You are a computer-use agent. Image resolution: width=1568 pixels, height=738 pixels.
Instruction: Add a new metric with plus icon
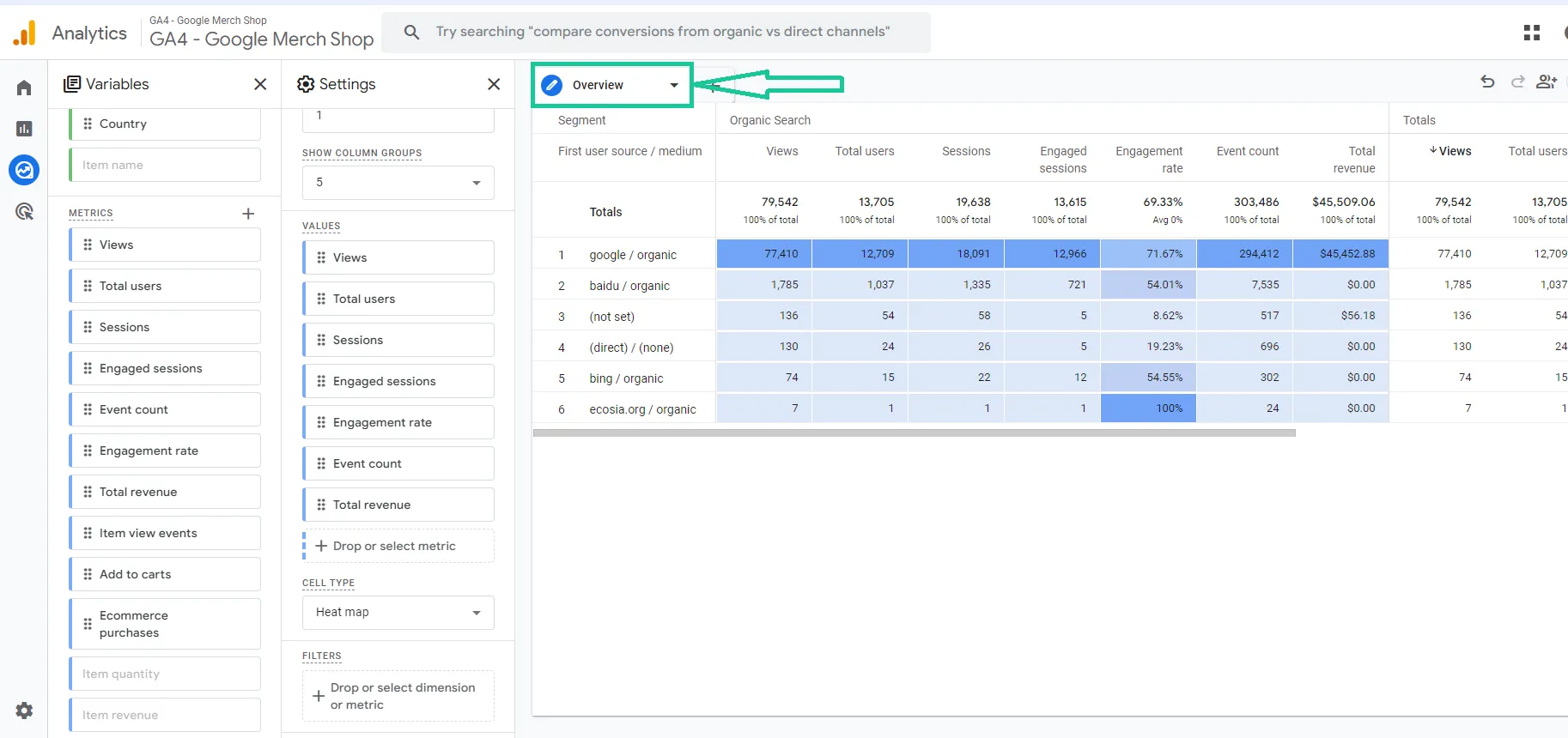coord(248,214)
